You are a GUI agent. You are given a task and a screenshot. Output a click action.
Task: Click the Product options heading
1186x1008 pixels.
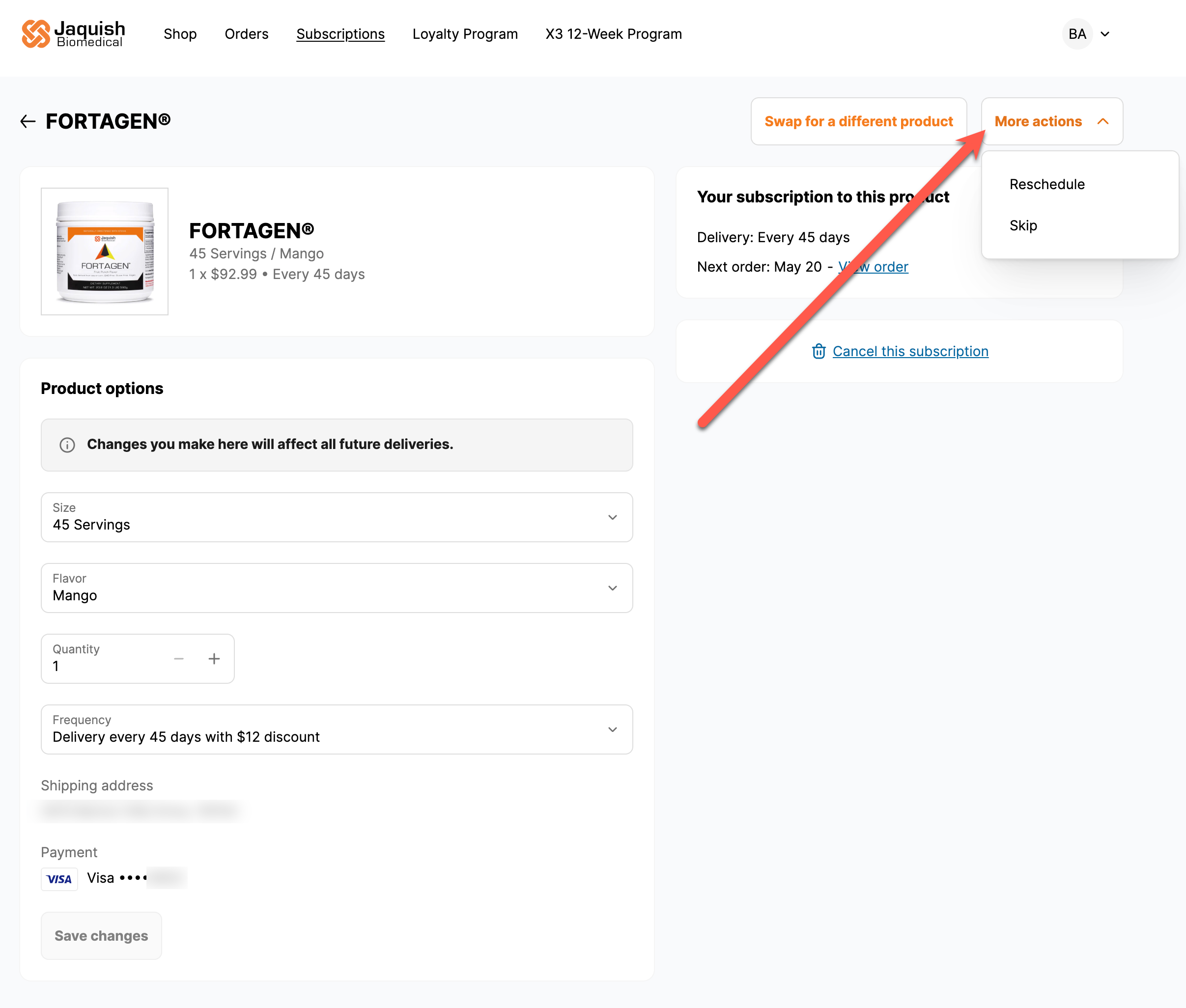pos(102,389)
